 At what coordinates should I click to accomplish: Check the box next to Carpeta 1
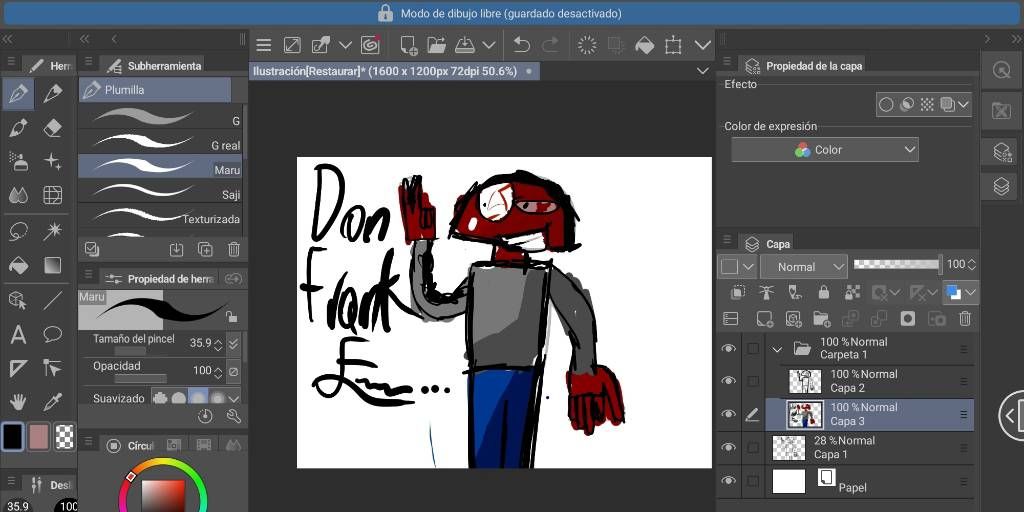[753, 349]
